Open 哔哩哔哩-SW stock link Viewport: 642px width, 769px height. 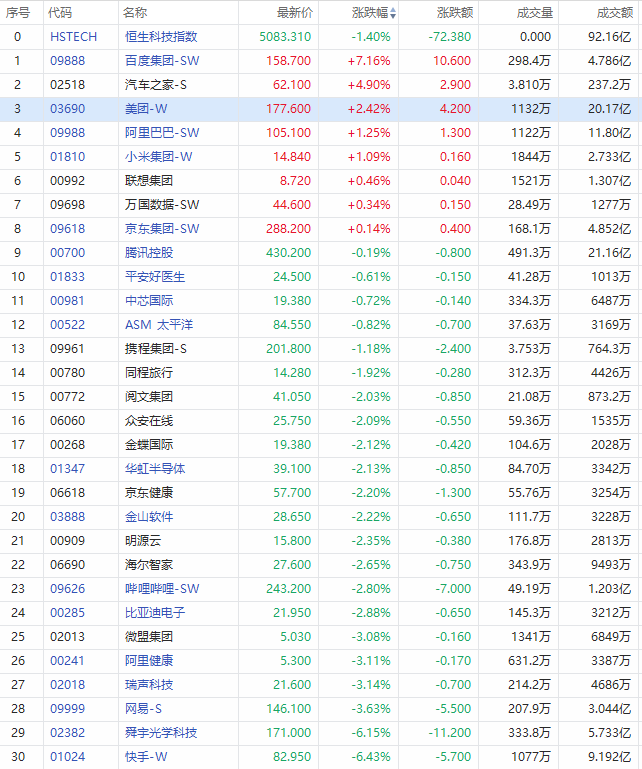point(162,590)
